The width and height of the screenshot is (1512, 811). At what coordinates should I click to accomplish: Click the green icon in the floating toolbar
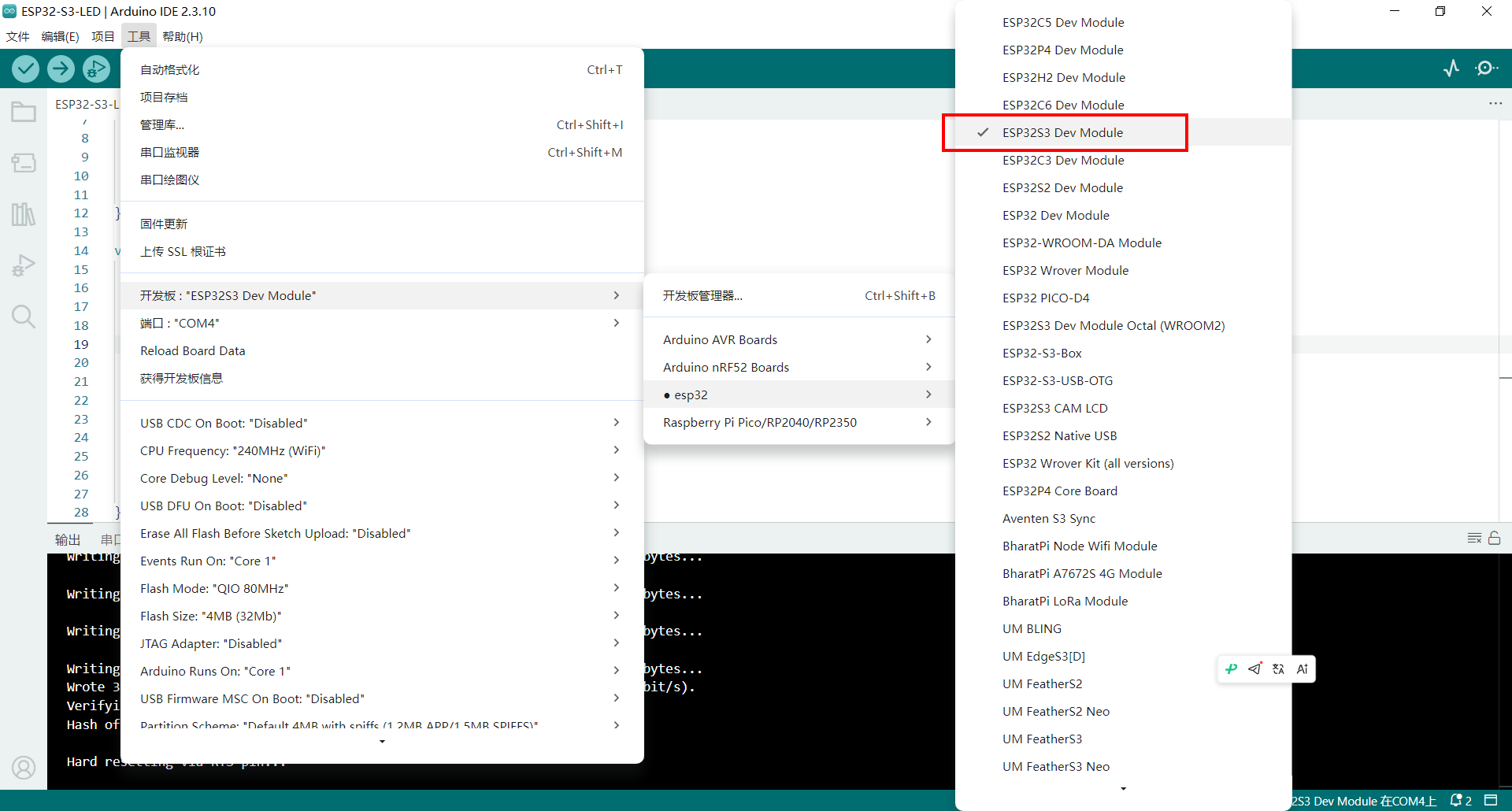click(x=1231, y=669)
